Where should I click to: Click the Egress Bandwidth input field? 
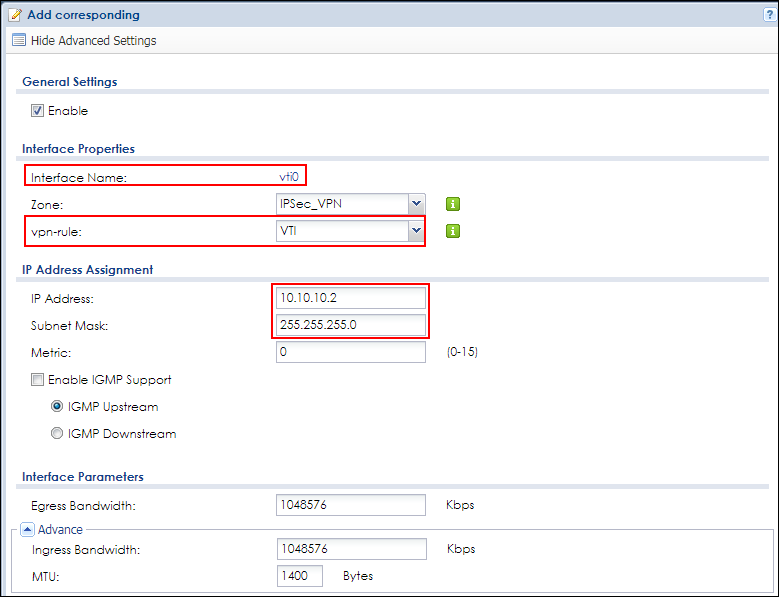[350, 505]
